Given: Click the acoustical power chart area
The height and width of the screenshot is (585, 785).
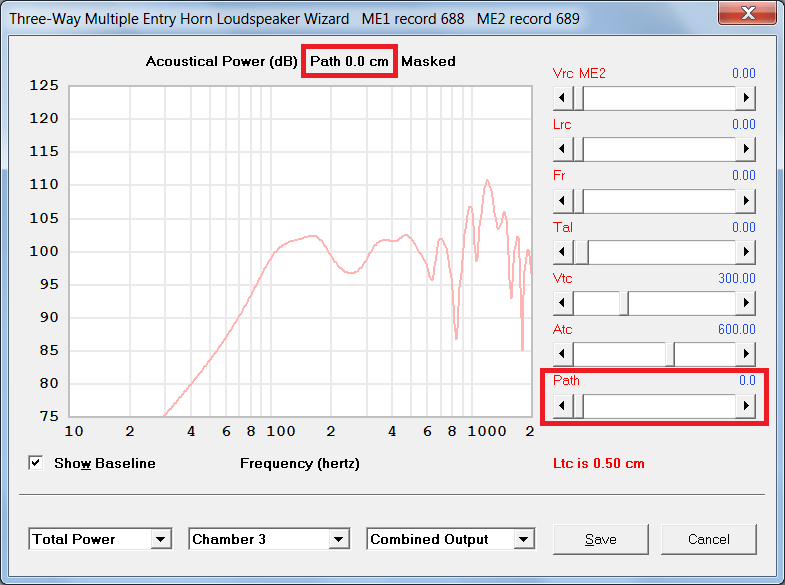Looking at the screenshot, I should pos(300,251).
